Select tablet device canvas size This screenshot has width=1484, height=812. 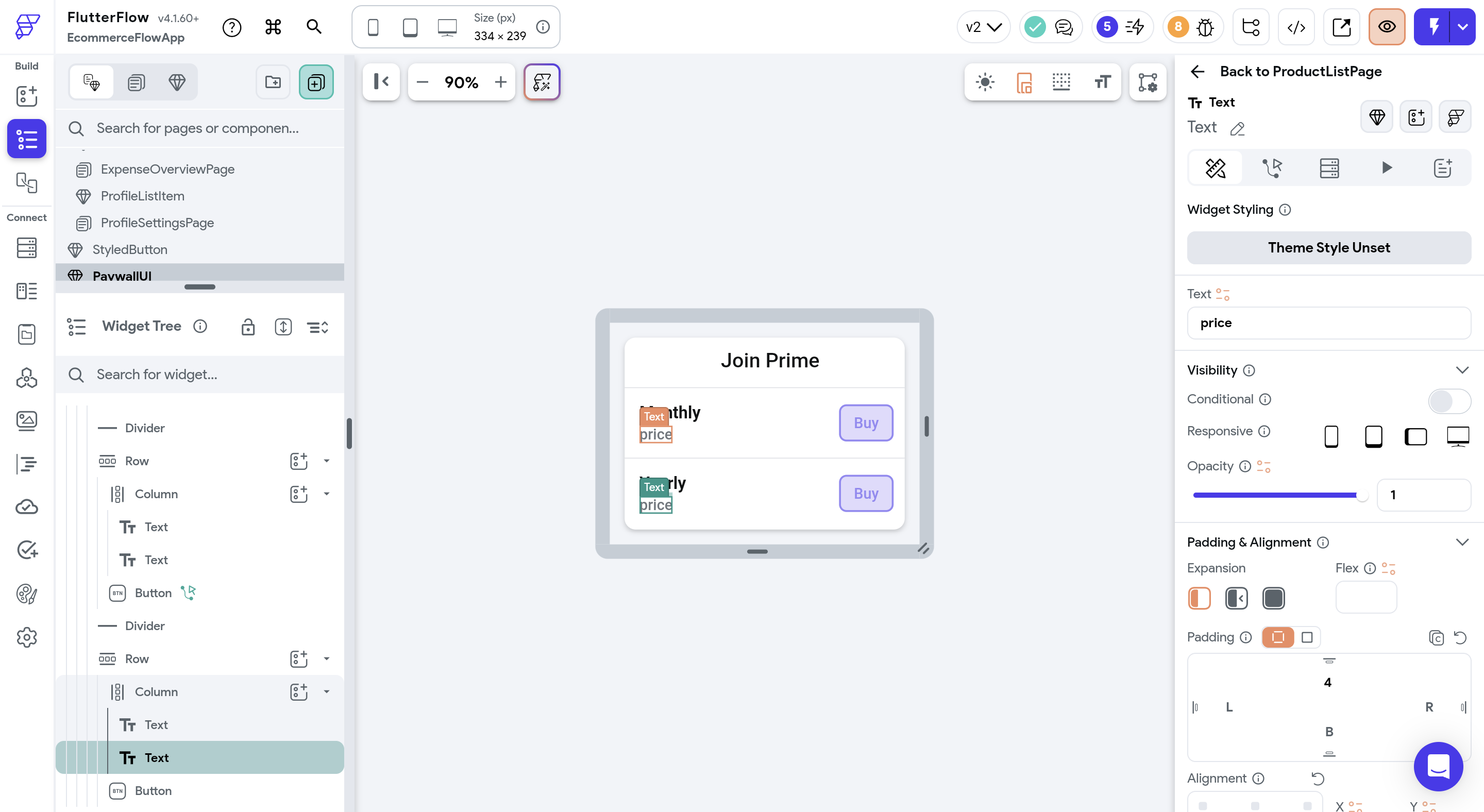pyautogui.click(x=410, y=27)
